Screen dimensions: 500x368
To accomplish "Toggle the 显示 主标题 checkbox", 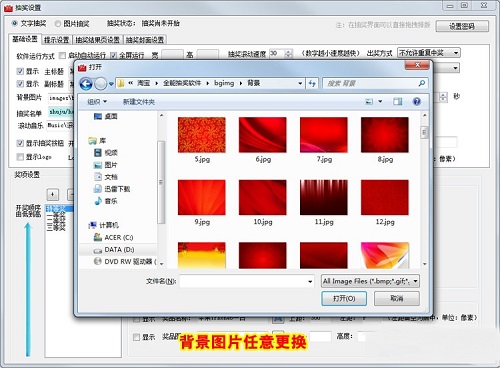I will [x=20, y=71].
